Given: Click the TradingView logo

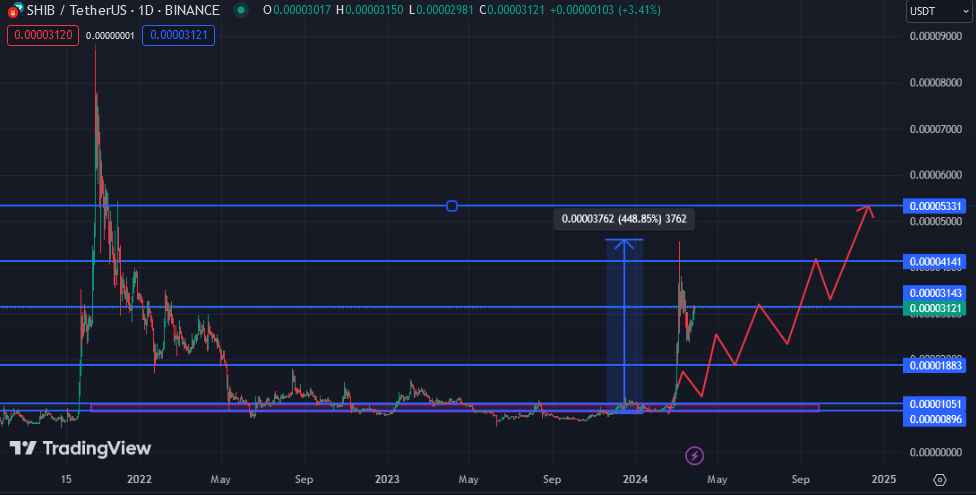Looking at the screenshot, I should [x=80, y=448].
